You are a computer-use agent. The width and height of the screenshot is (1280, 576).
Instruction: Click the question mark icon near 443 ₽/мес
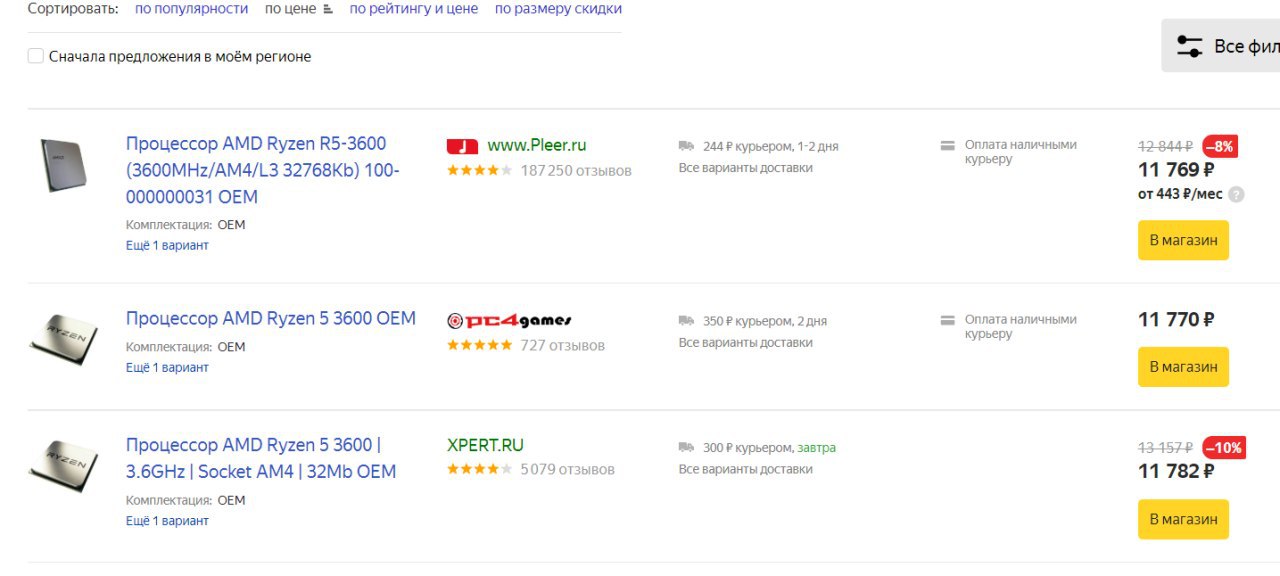(x=1236, y=195)
